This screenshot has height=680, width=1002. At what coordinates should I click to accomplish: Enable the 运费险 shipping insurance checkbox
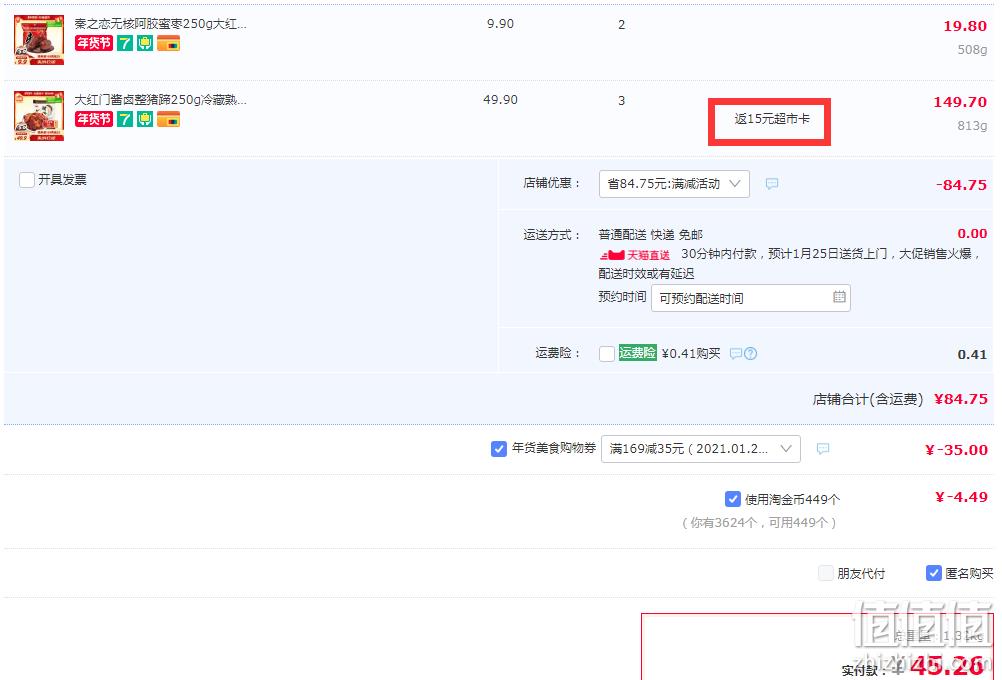tap(607, 353)
